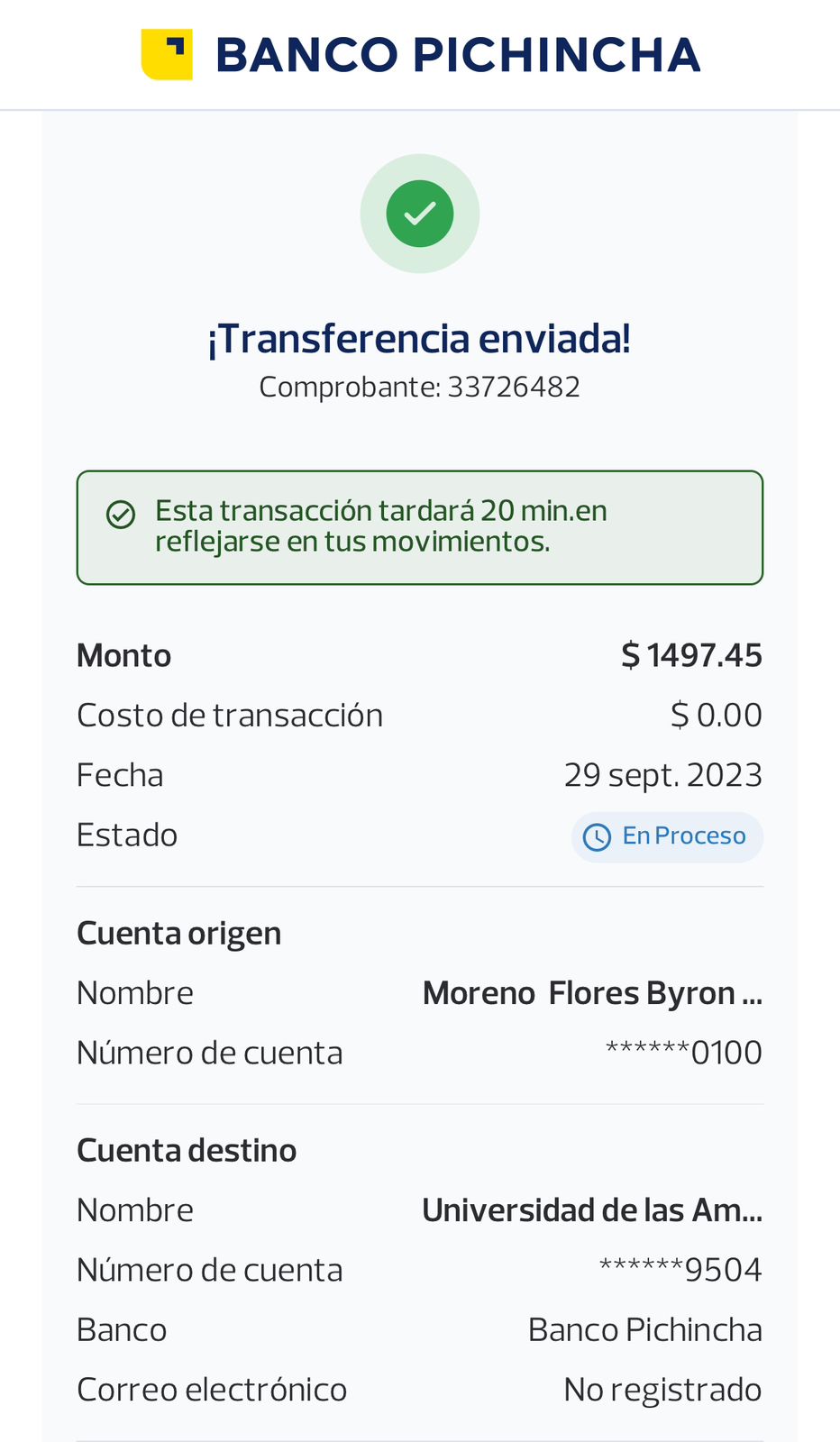Click the destination account number ending 9504
This screenshot has width=840, height=1442.
tap(680, 1270)
